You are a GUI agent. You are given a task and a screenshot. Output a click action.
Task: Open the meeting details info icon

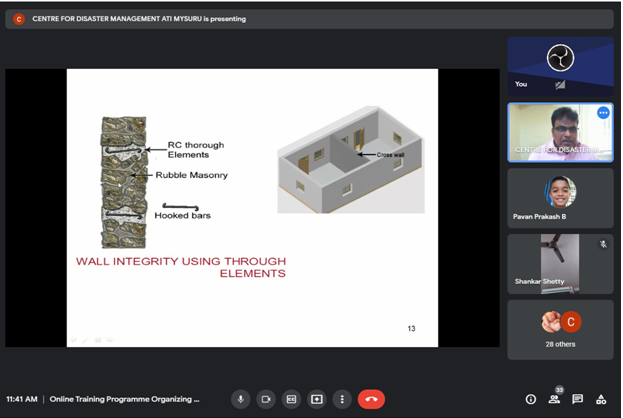pyautogui.click(x=531, y=399)
